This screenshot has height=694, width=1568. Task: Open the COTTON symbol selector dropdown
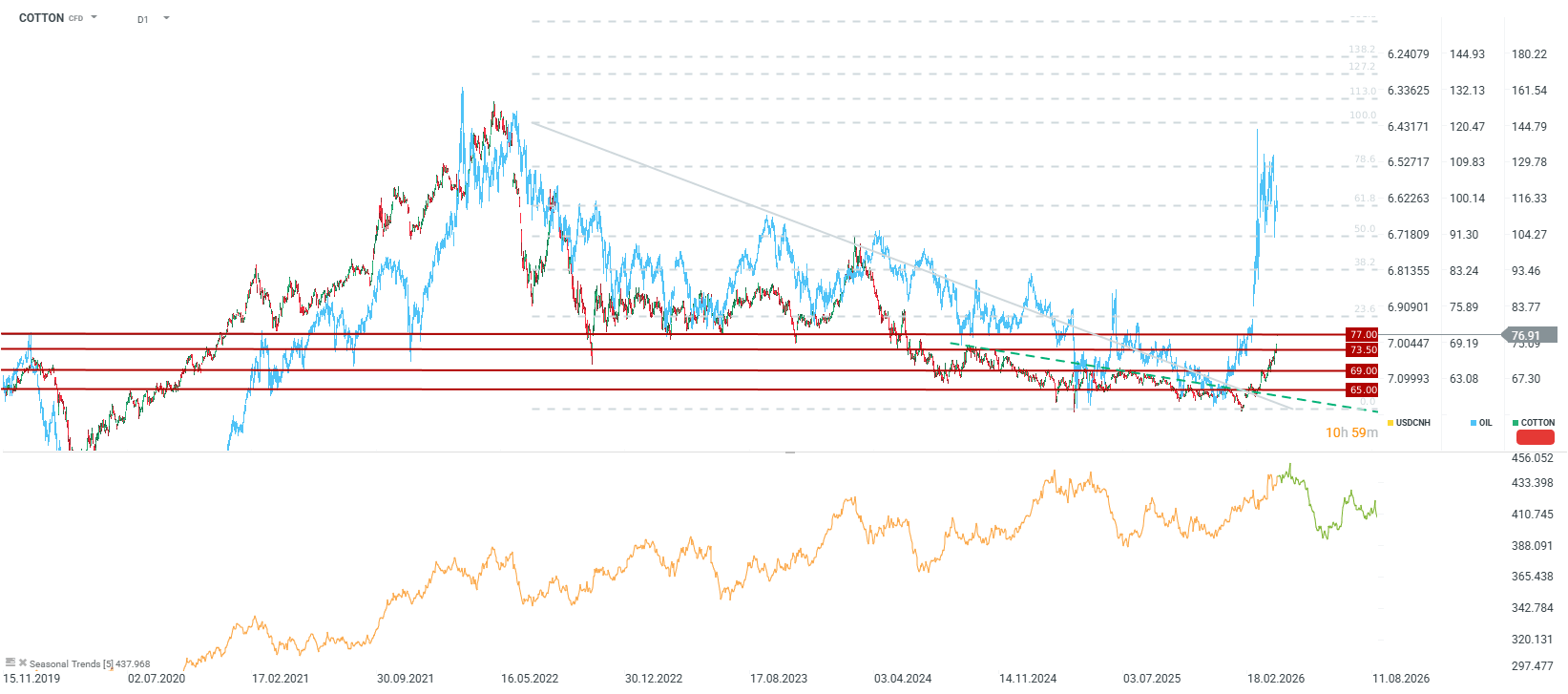(94, 17)
